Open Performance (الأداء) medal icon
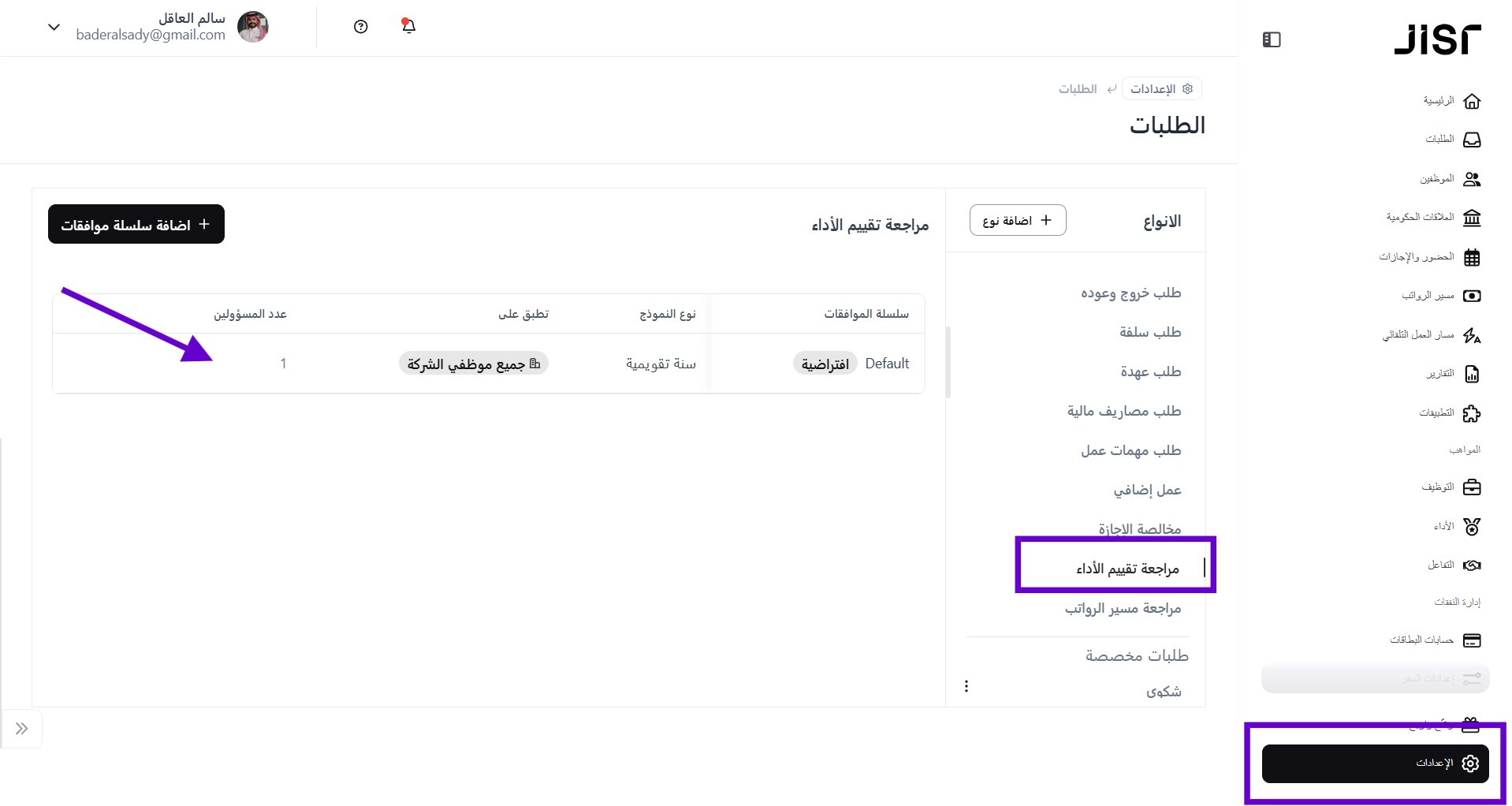The width and height of the screenshot is (1512, 806). (1471, 526)
